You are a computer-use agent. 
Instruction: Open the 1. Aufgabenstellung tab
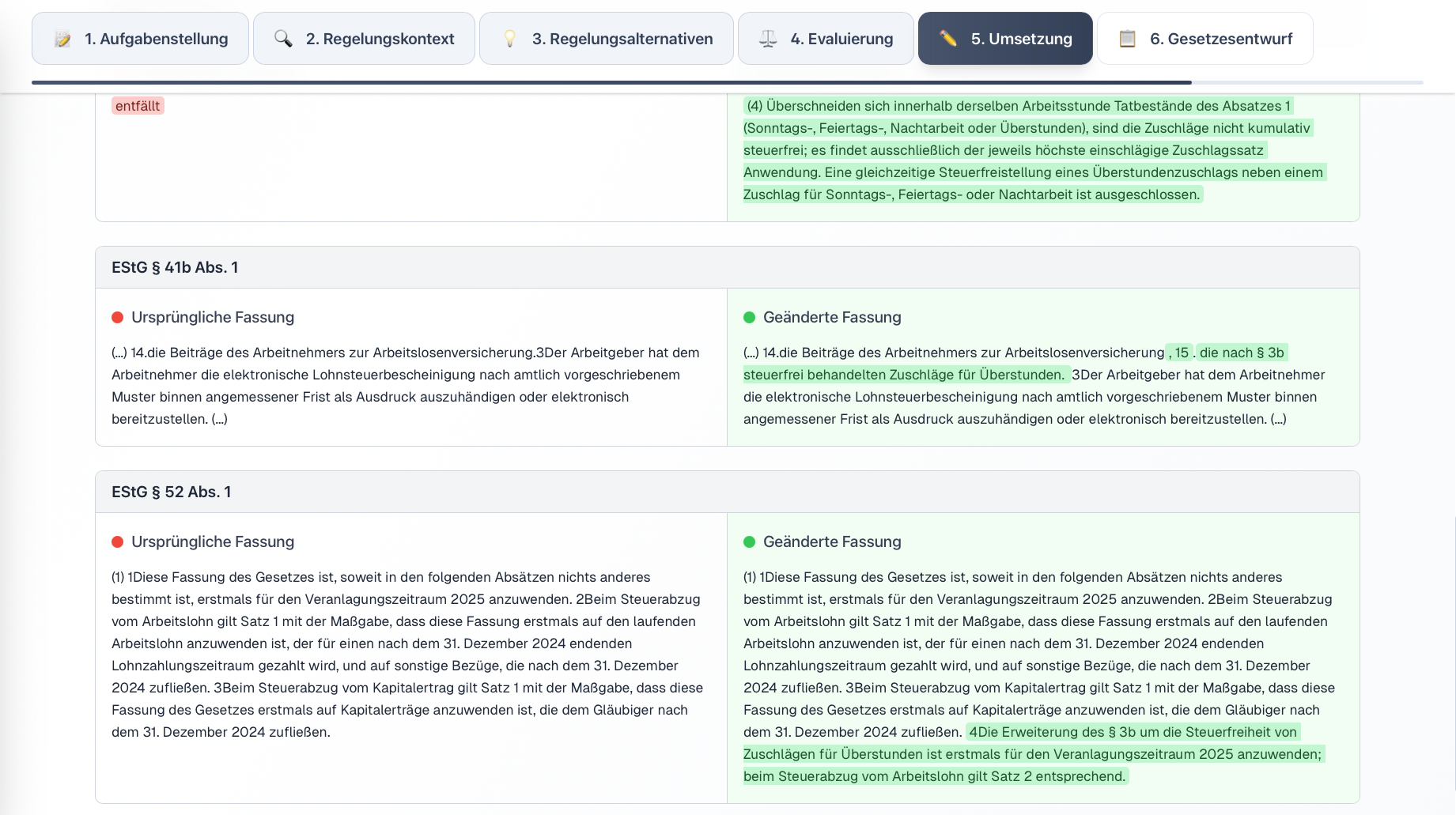point(140,39)
